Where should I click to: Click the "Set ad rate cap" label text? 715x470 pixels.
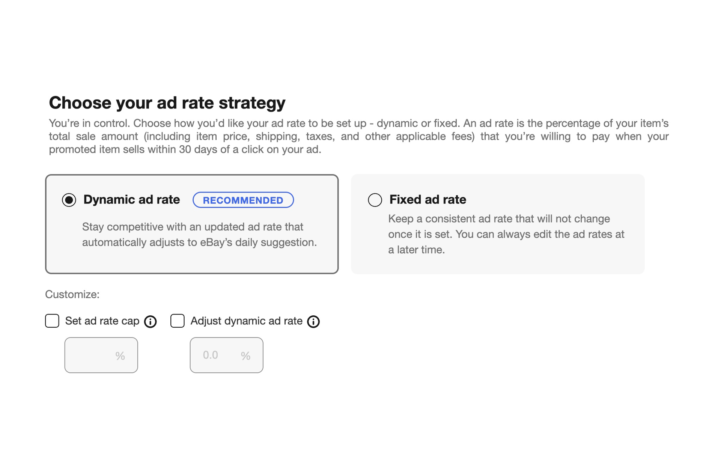point(102,321)
